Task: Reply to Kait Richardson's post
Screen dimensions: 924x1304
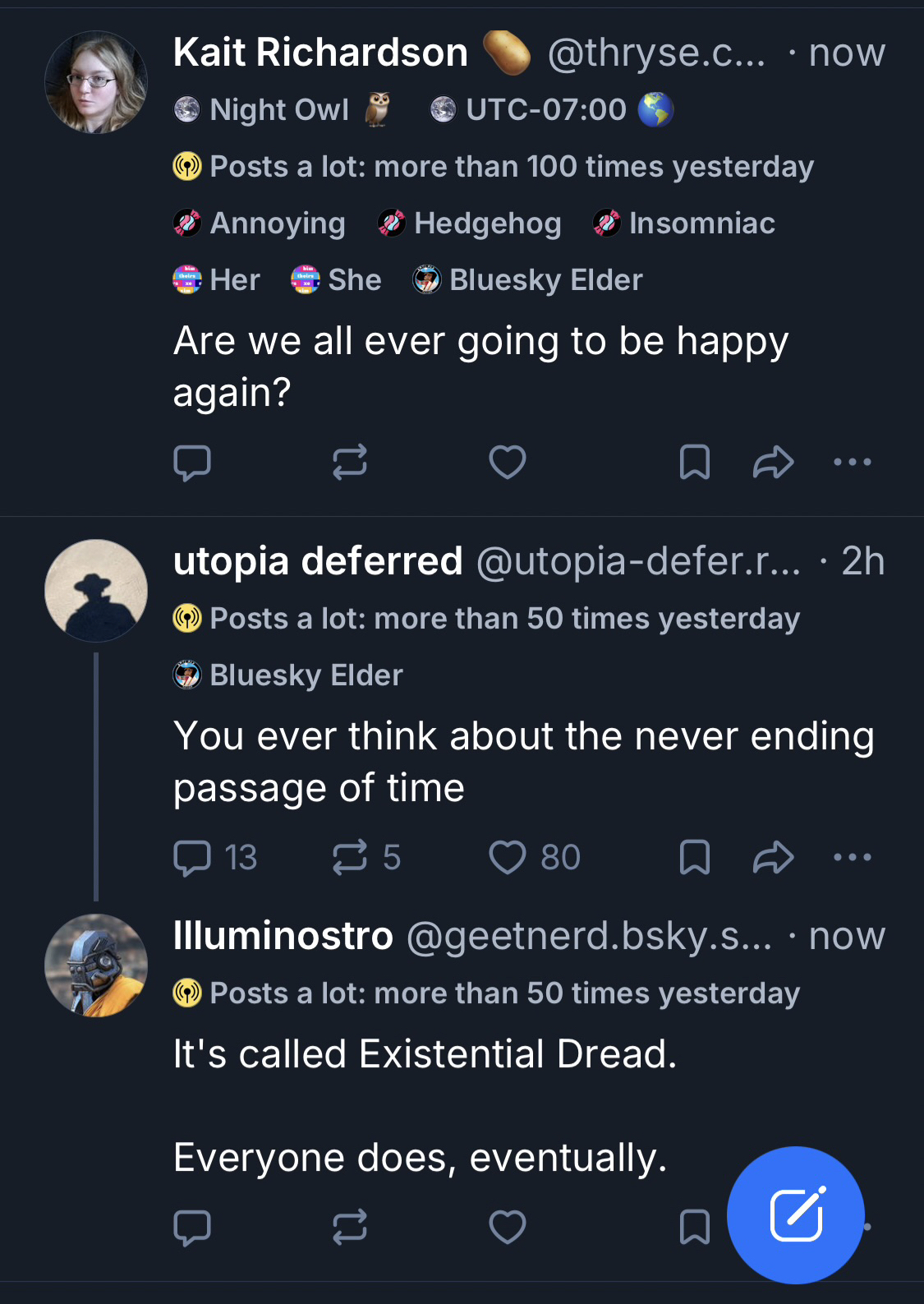Action: [192, 463]
